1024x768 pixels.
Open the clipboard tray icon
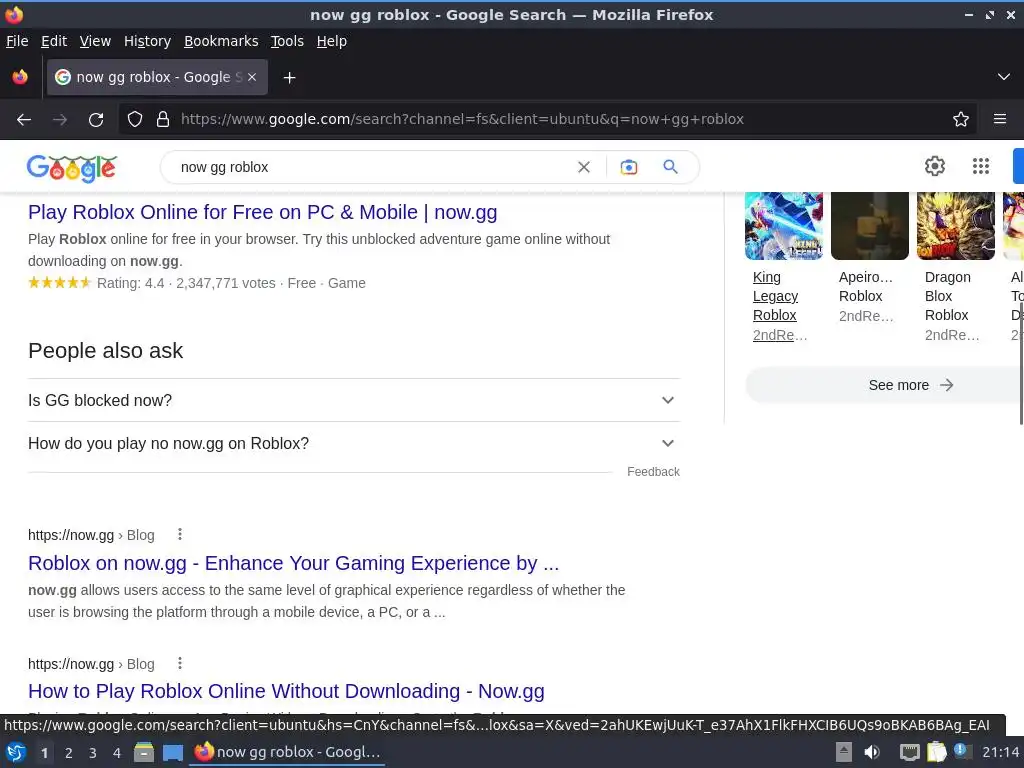point(937,752)
